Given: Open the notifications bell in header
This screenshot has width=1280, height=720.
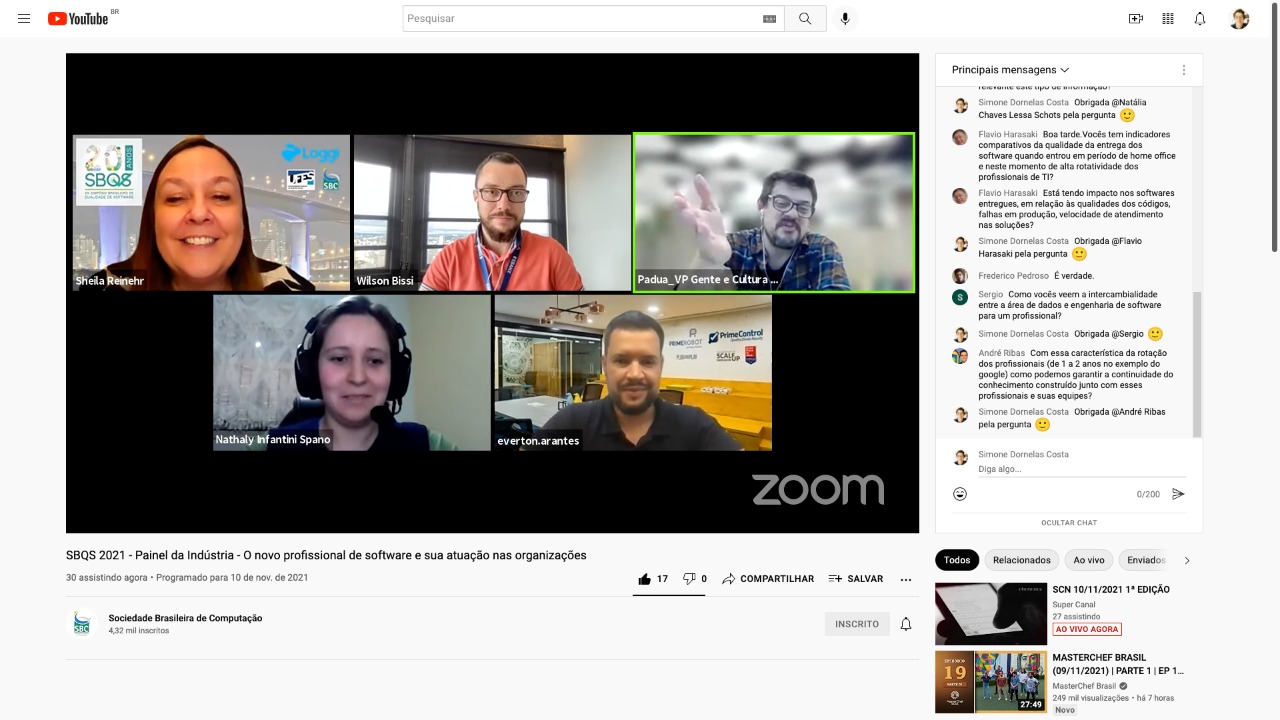Looking at the screenshot, I should [1200, 19].
